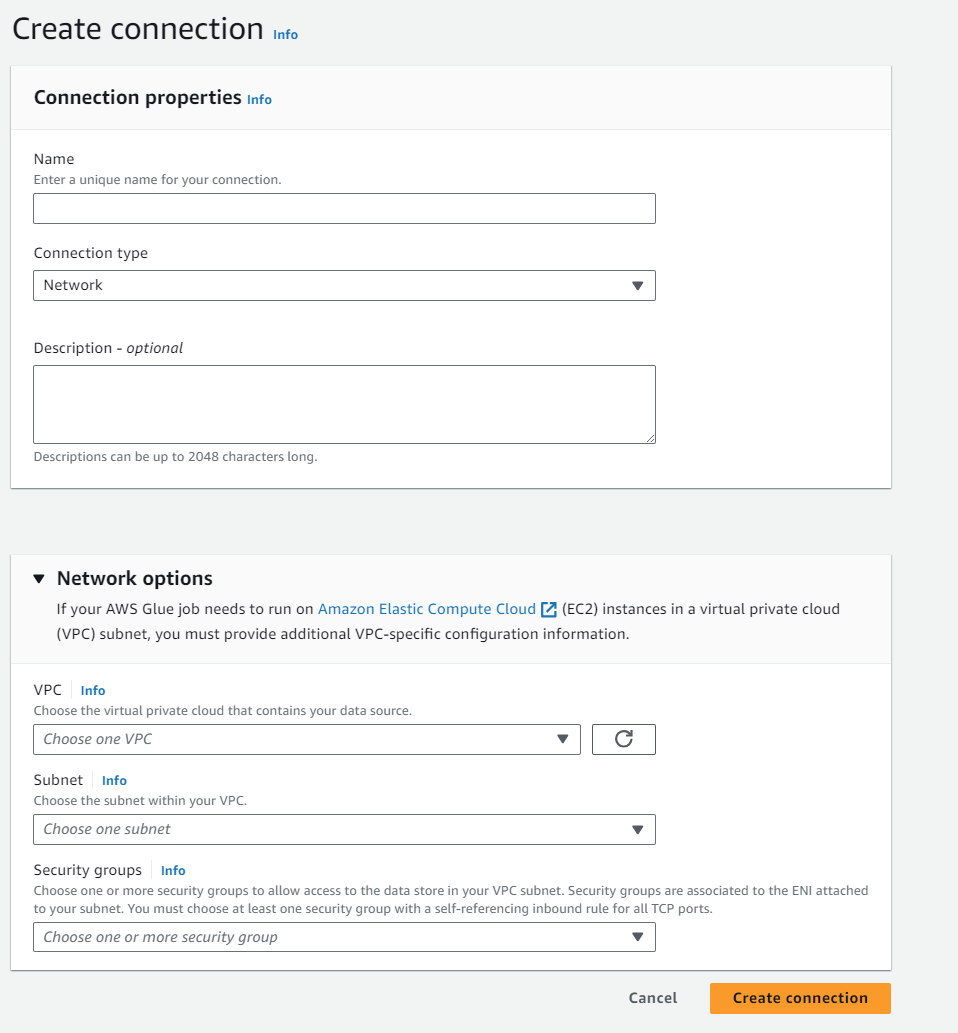Click the Cancel button
Viewport: 958px width, 1033px height.
point(652,997)
